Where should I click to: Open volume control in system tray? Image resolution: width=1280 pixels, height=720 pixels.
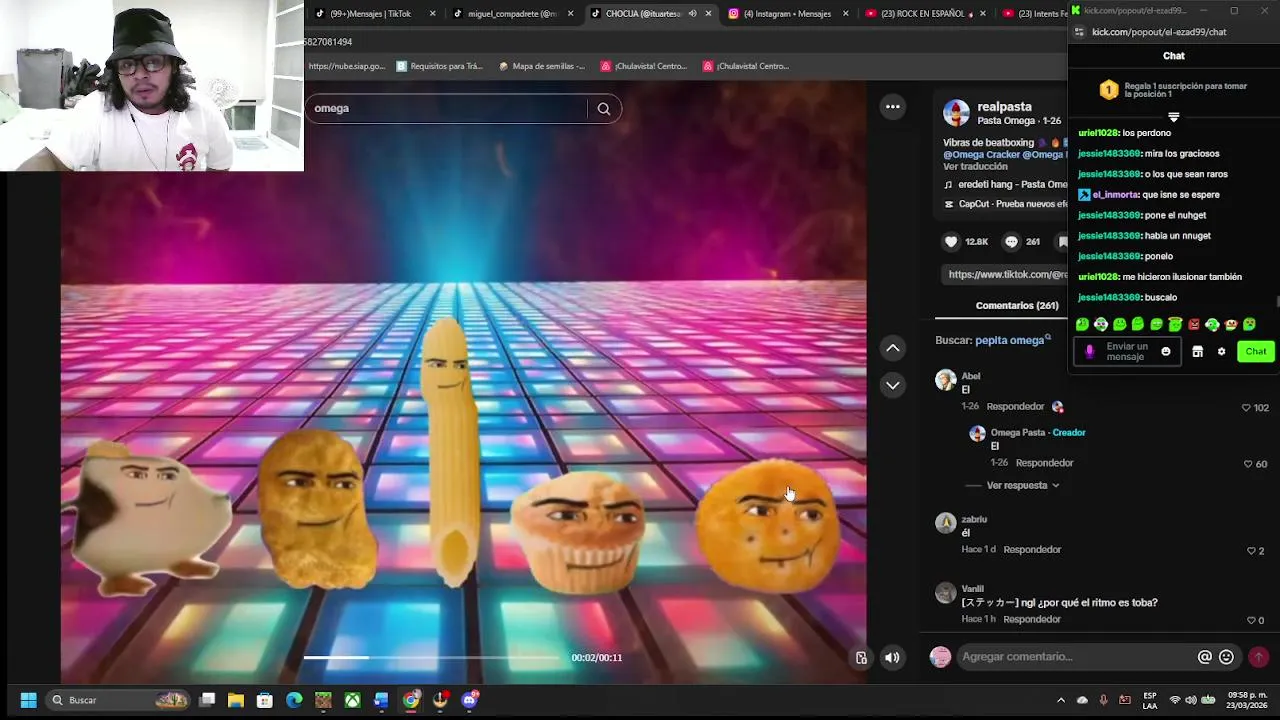pyautogui.click(x=1190, y=700)
